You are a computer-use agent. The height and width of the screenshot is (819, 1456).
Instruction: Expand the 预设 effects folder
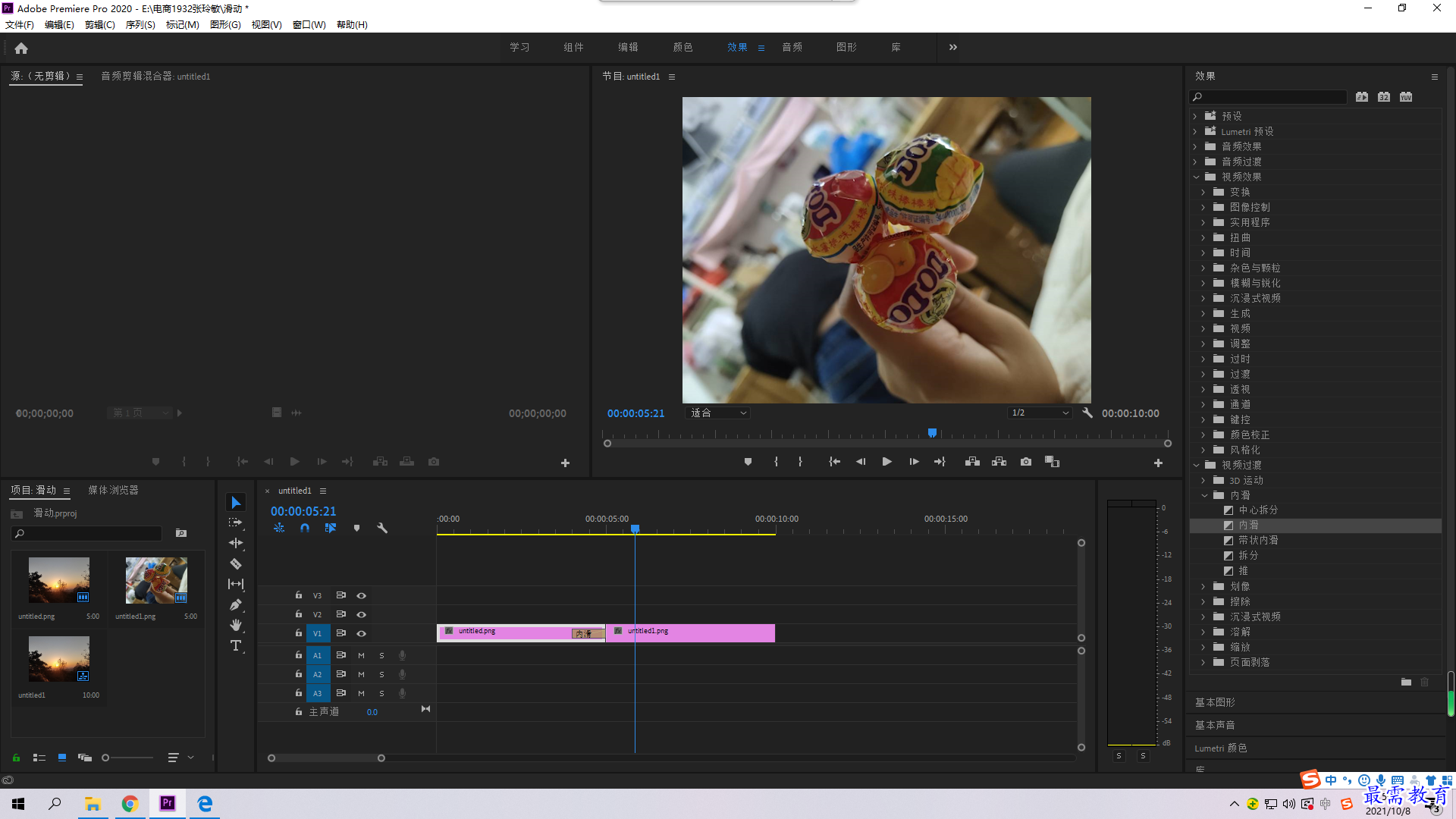tap(1195, 116)
